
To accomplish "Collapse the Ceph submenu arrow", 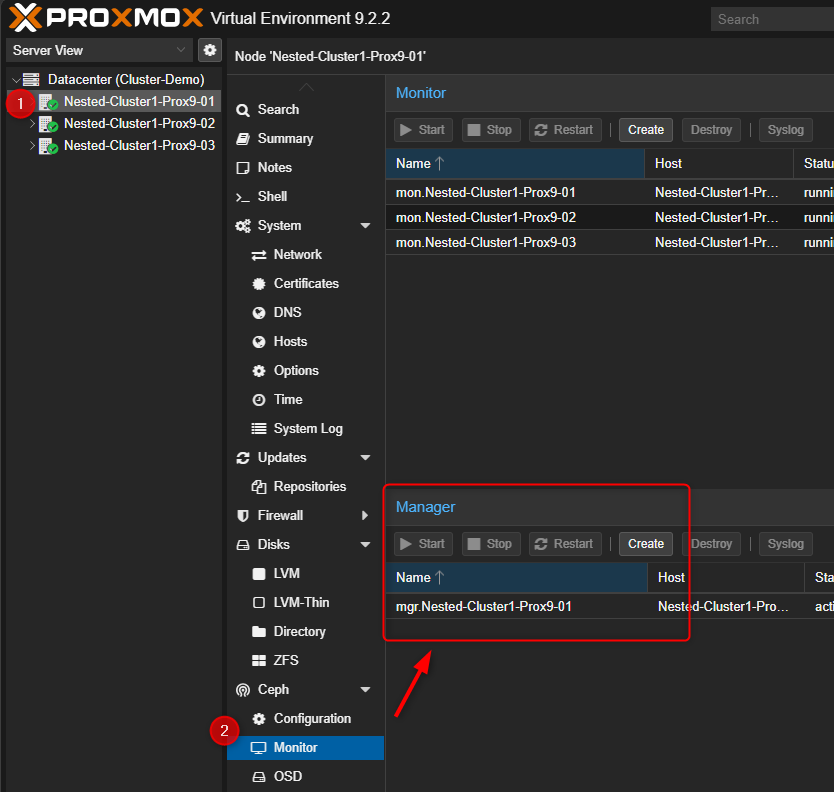I will (x=365, y=689).
